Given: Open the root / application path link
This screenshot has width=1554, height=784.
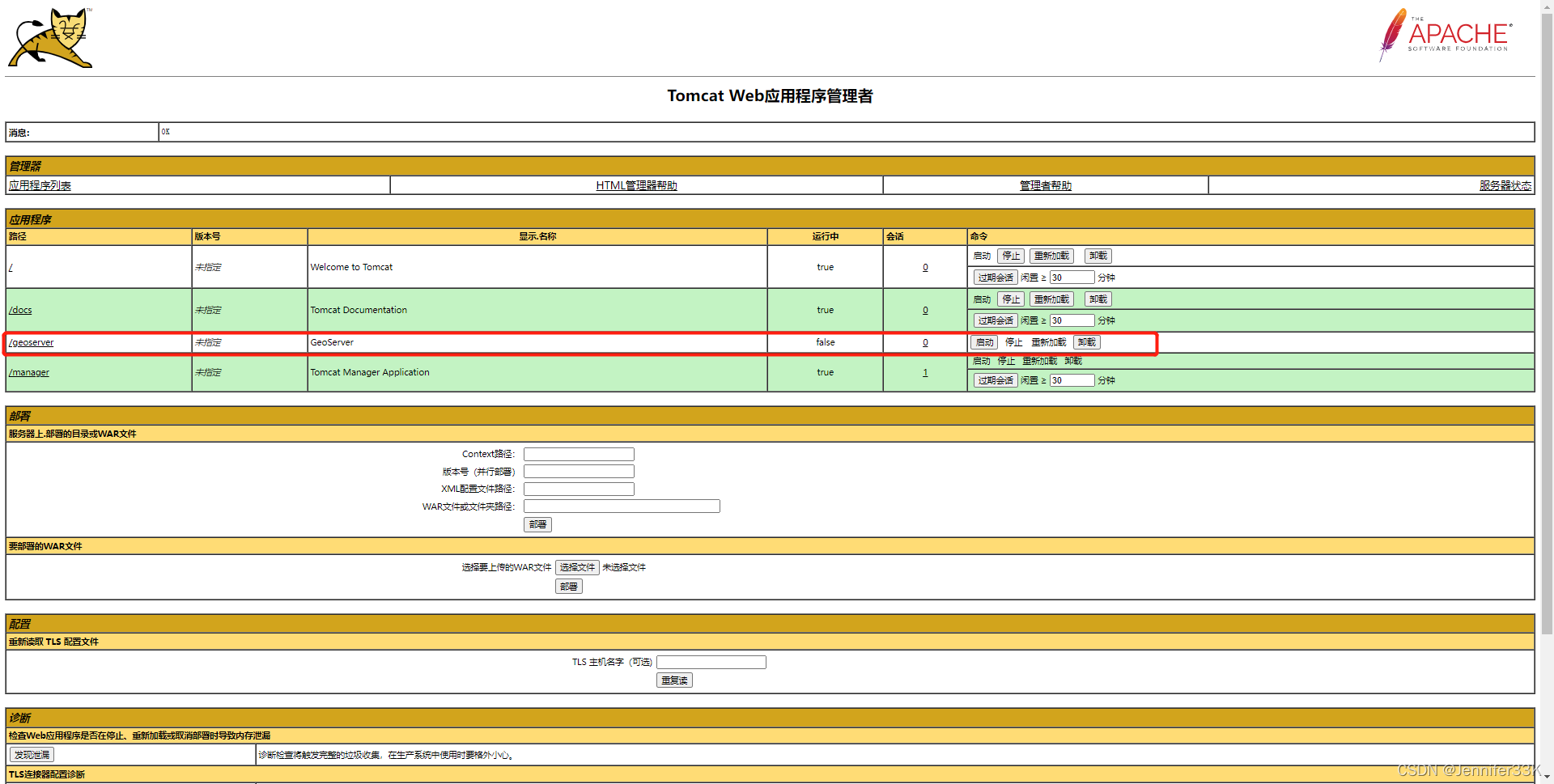Looking at the screenshot, I should point(11,267).
